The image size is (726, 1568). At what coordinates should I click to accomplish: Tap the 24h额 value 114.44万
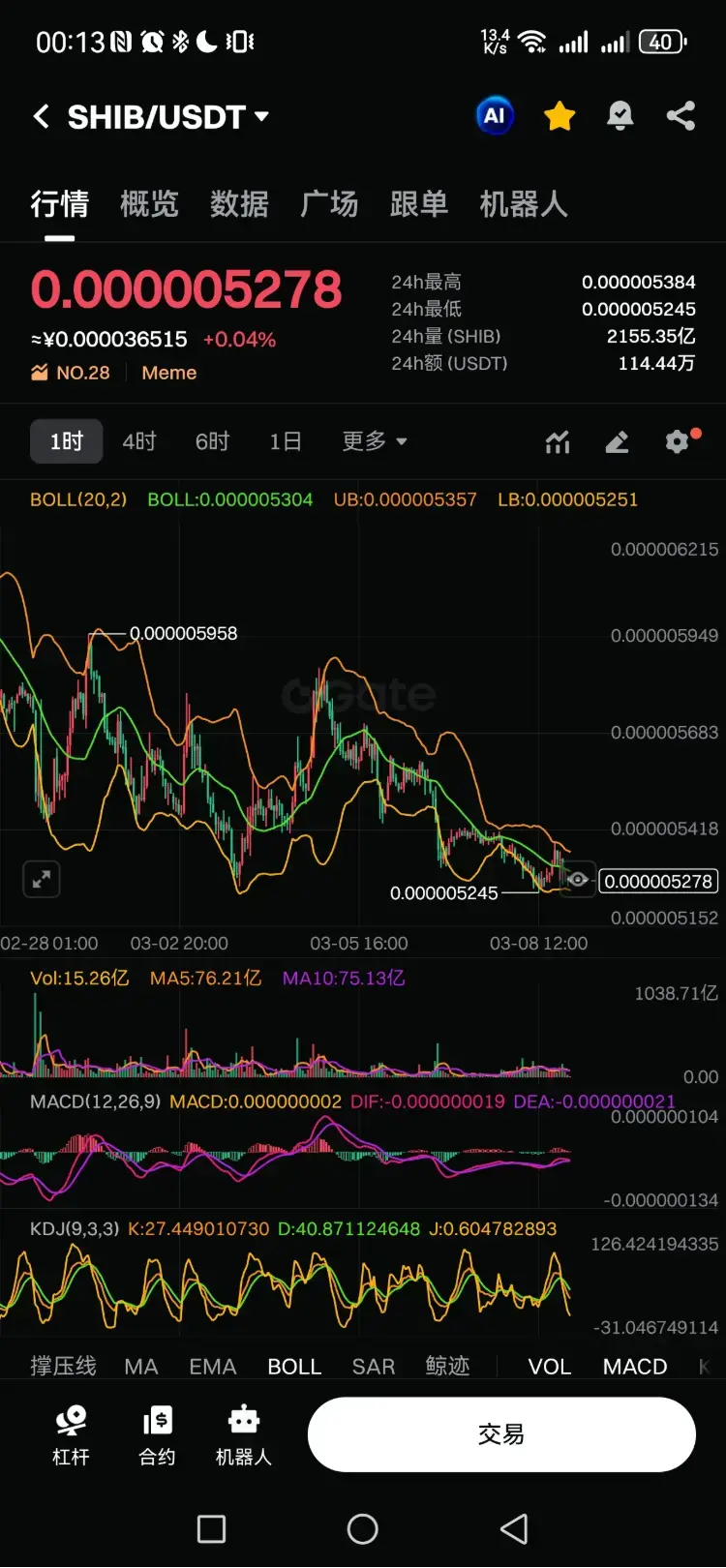point(657,363)
